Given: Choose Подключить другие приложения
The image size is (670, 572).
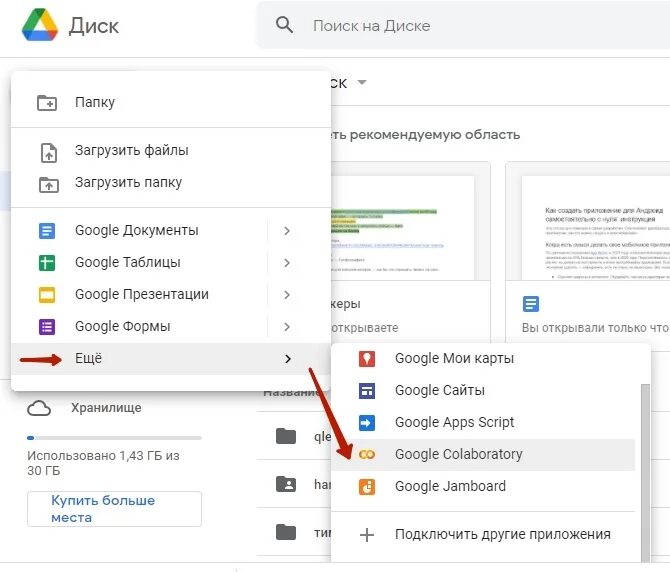Looking at the screenshot, I should point(483,535).
